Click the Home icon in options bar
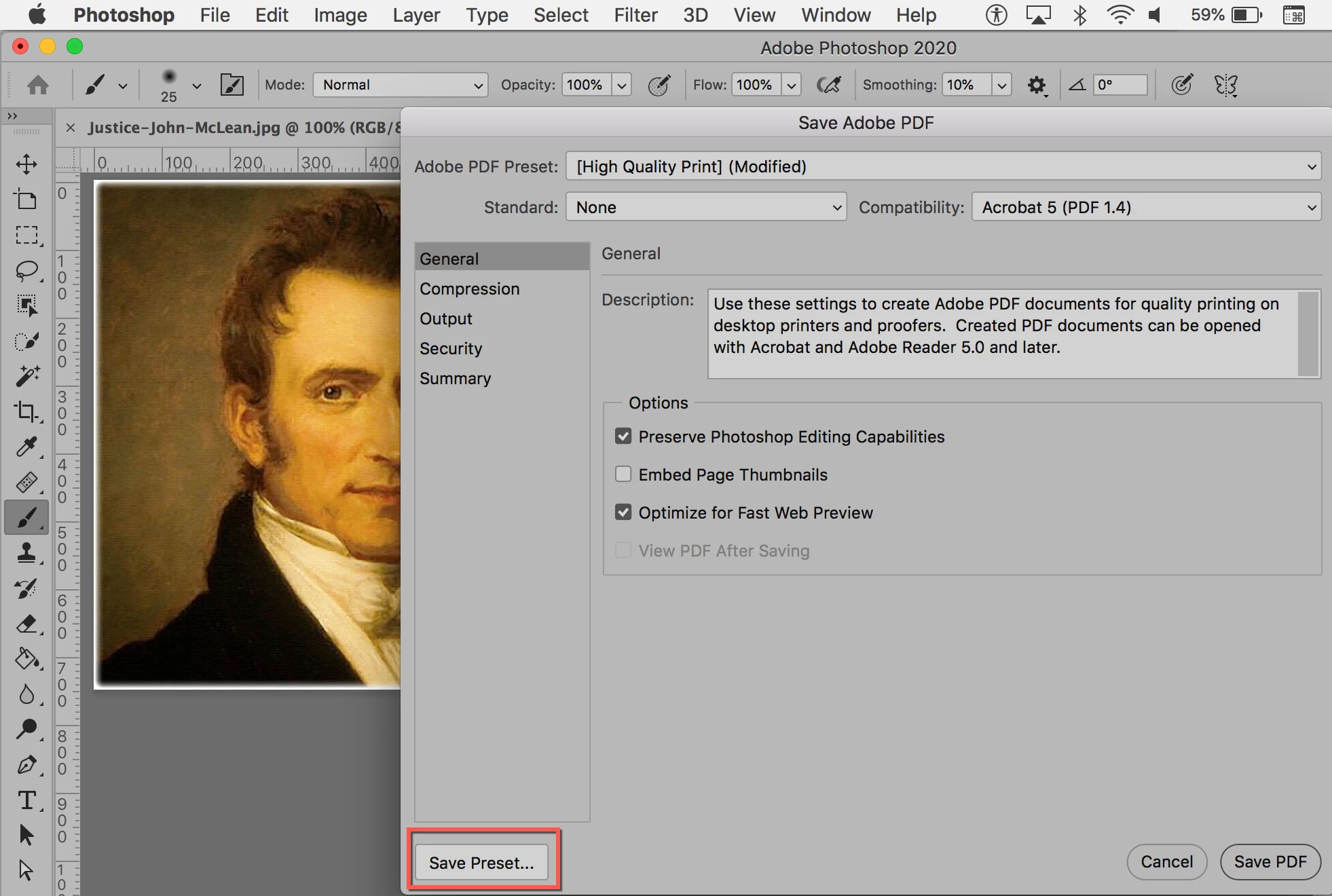1332x896 pixels. (x=38, y=85)
